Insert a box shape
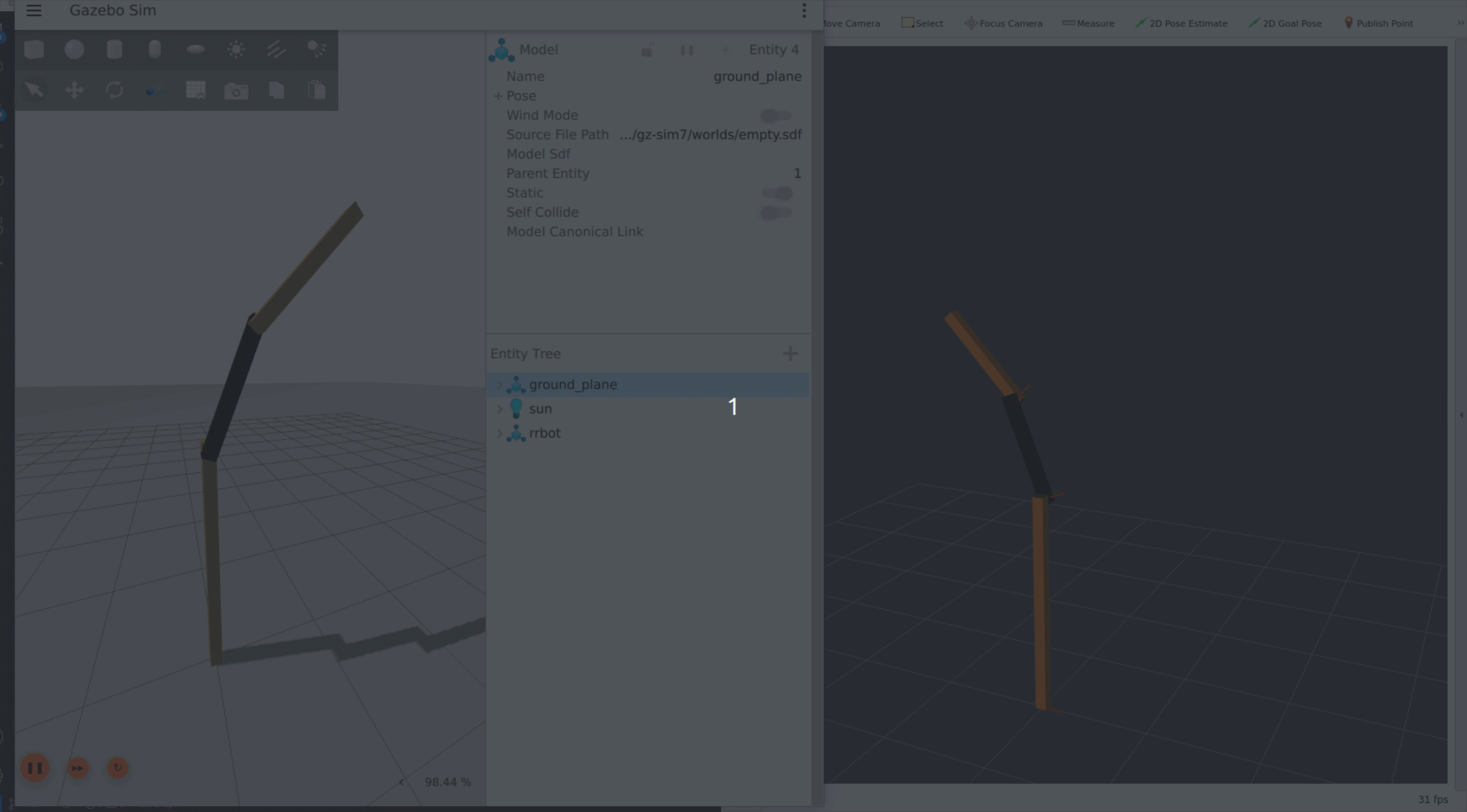 click(x=34, y=49)
